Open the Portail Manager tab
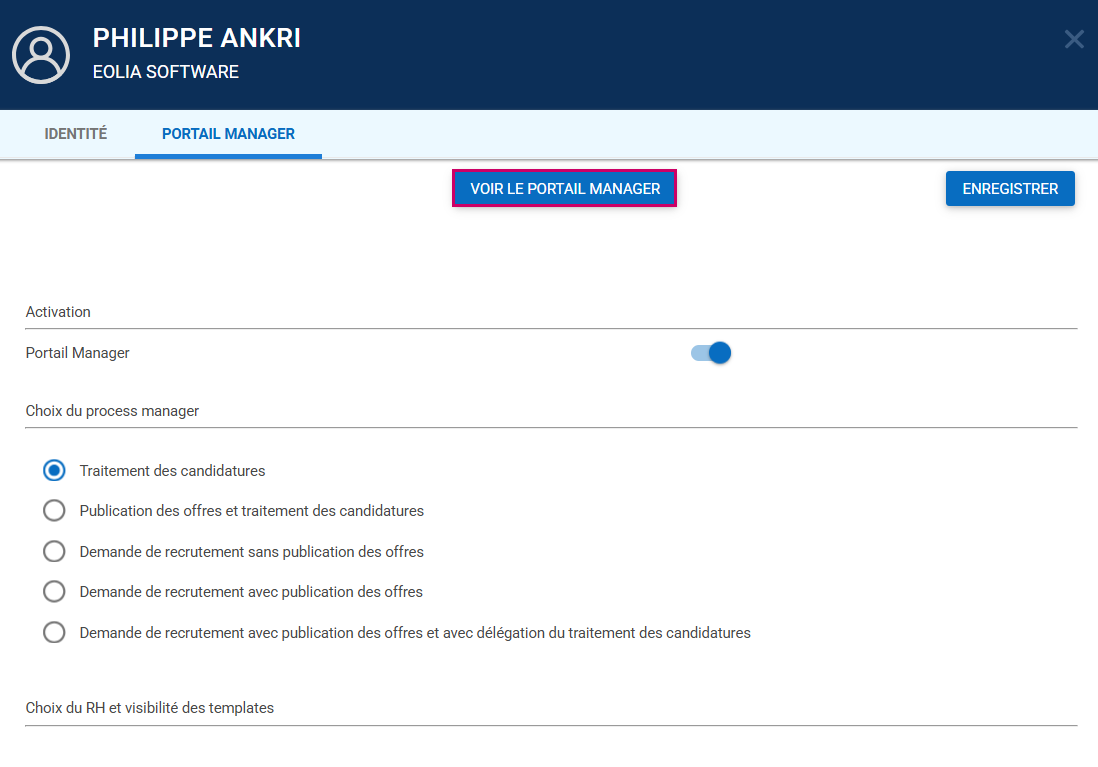1098x767 pixels. (228, 134)
